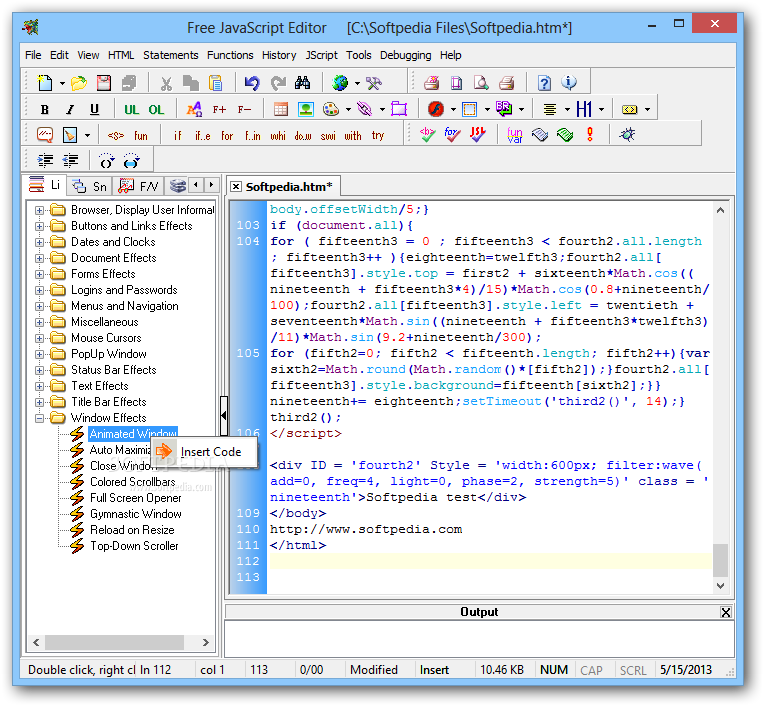Click the color palette icon
Screen dimensions: 764x706
click(x=331, y=109)
